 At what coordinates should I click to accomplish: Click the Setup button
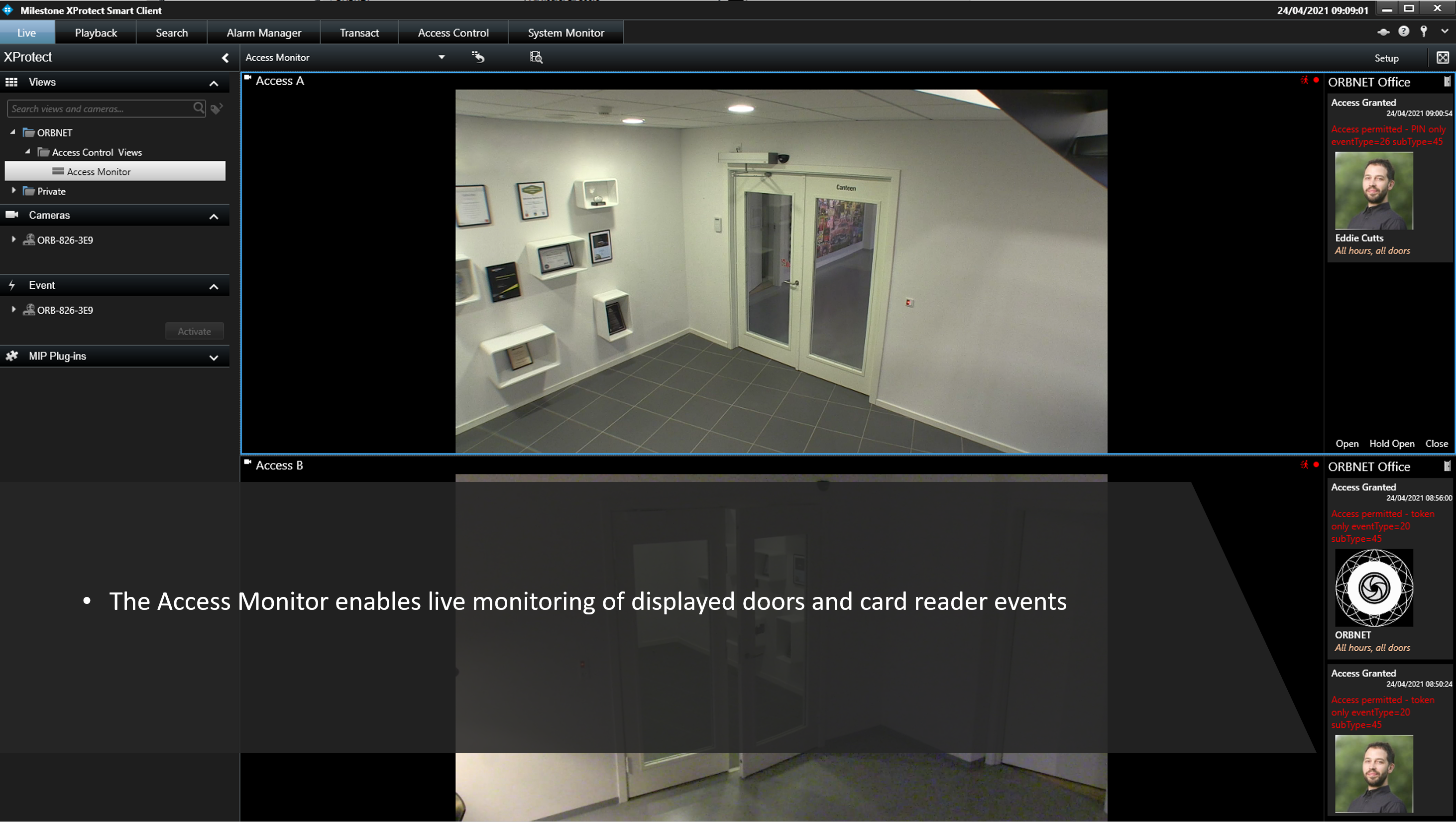[1386, 58]
